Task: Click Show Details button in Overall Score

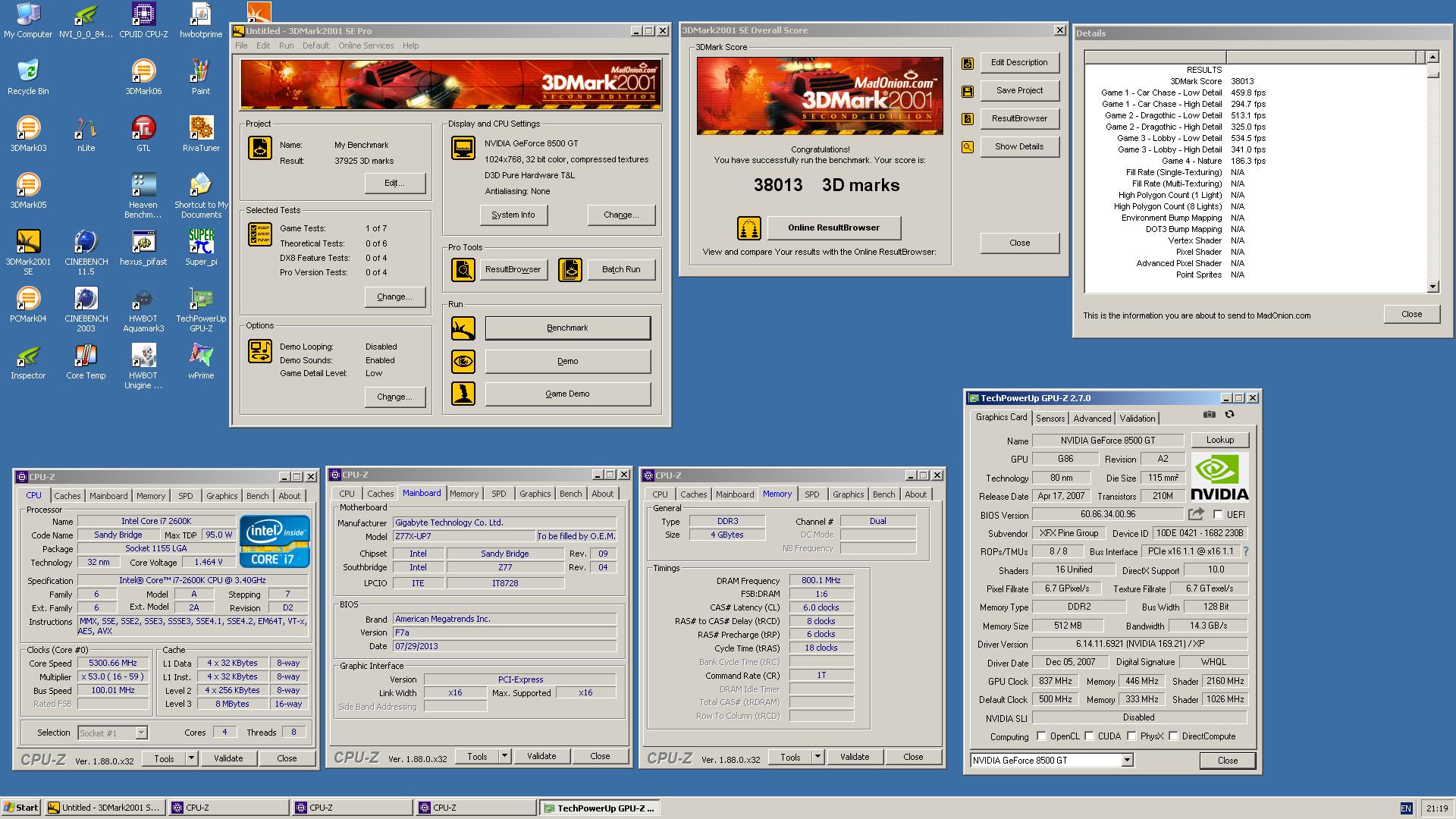Action: click(x=1019, y=146)
